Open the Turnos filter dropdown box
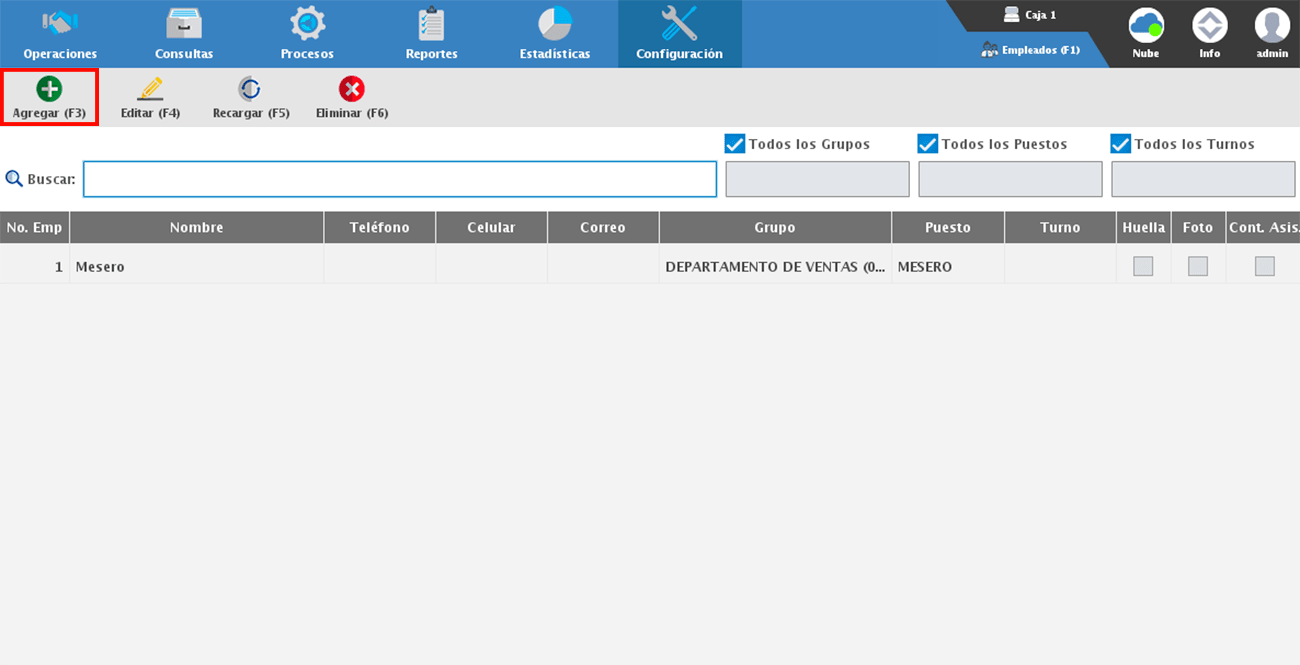The image size is (1300, 665). pyautogui.click(x=1203, y=179)
